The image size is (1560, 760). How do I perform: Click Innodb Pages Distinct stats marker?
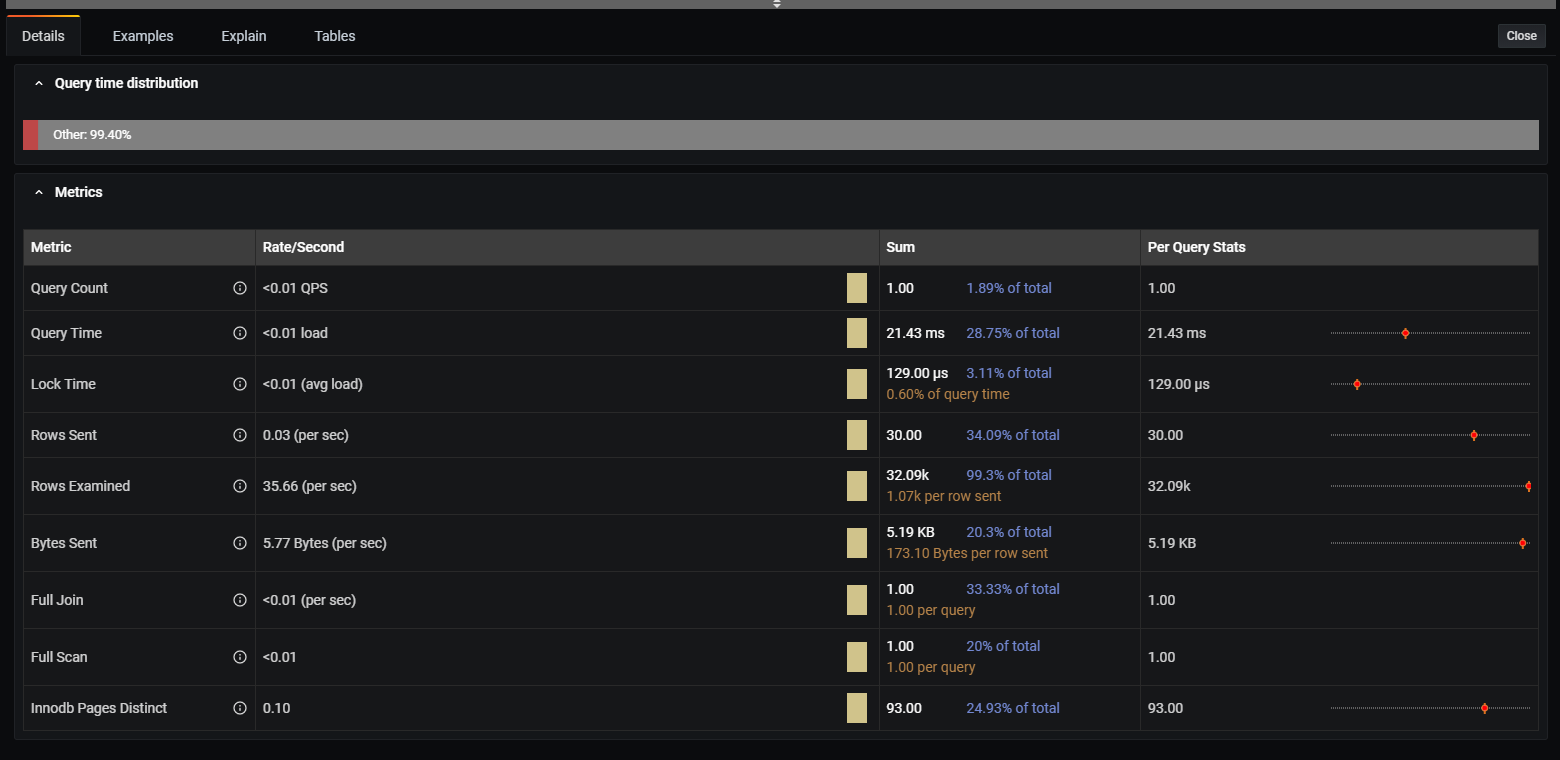pos(1484,708)
